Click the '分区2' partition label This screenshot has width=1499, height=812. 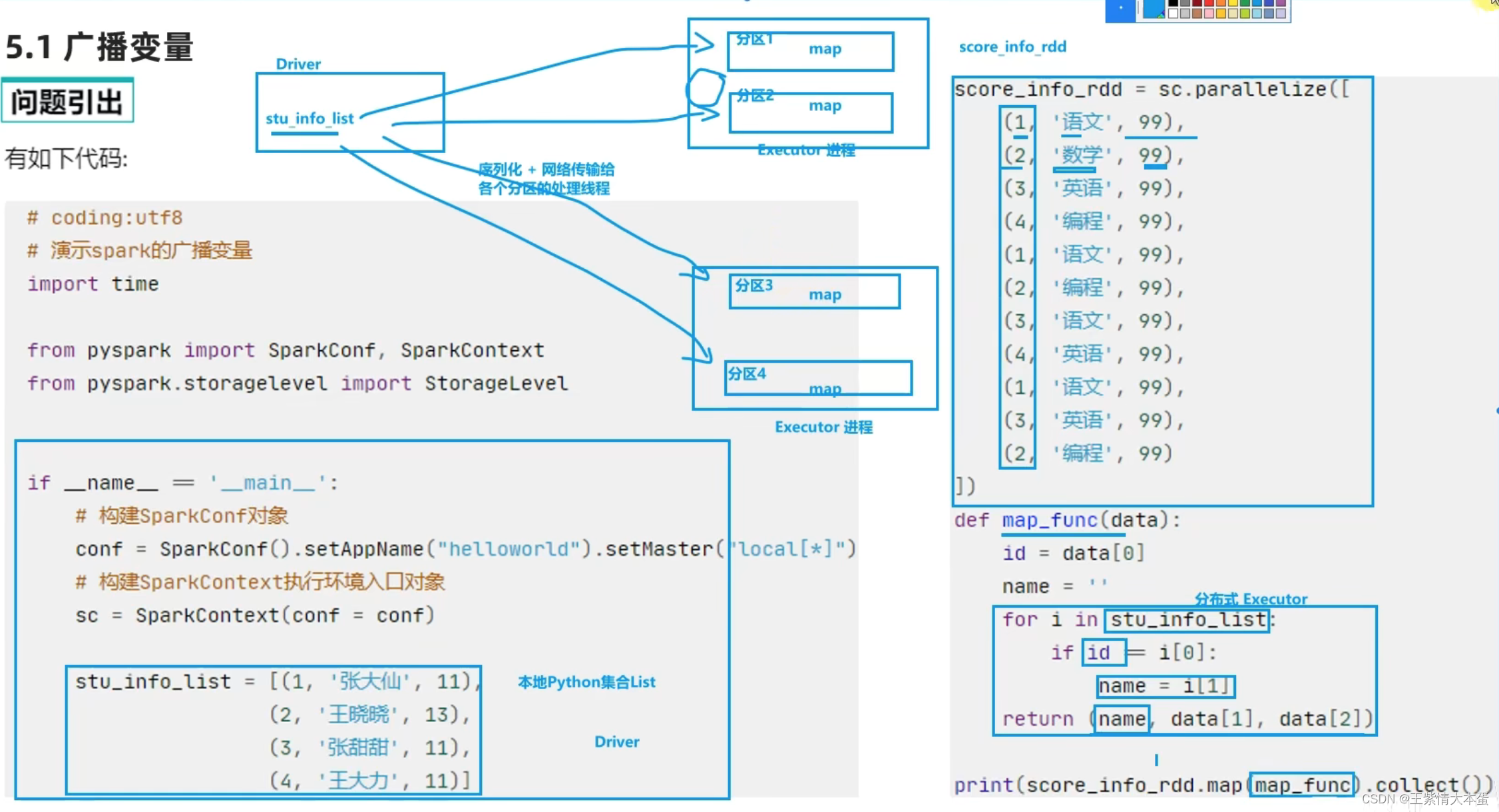pyautogui.click(x=755, y=95)
